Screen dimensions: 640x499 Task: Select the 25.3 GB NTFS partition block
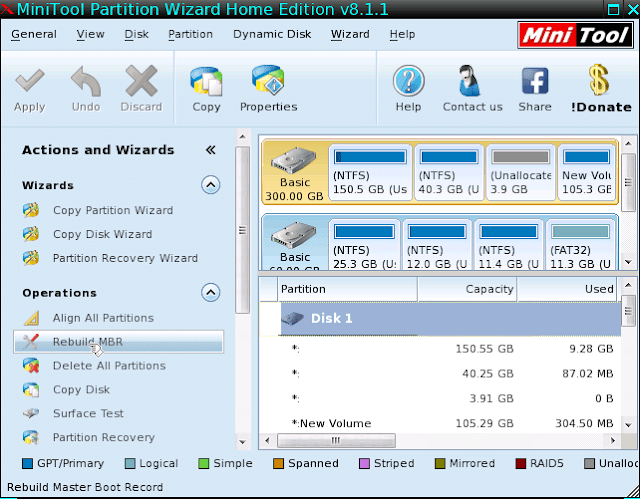point(364,244)
